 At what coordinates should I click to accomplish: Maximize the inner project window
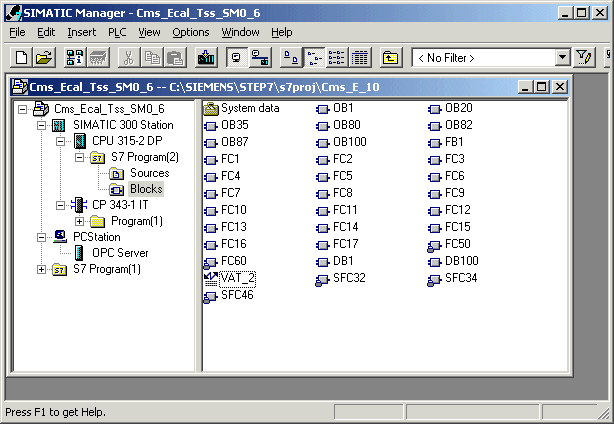pyautogui.click(x=542, y=87)
